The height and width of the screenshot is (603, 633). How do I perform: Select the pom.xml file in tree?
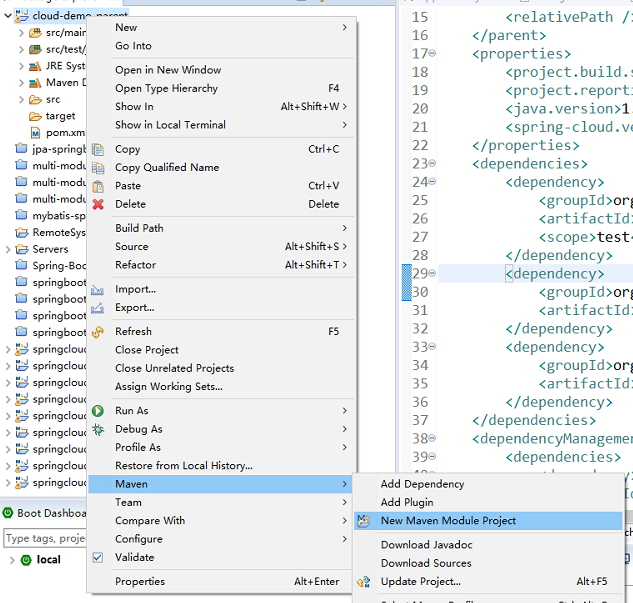64,132
